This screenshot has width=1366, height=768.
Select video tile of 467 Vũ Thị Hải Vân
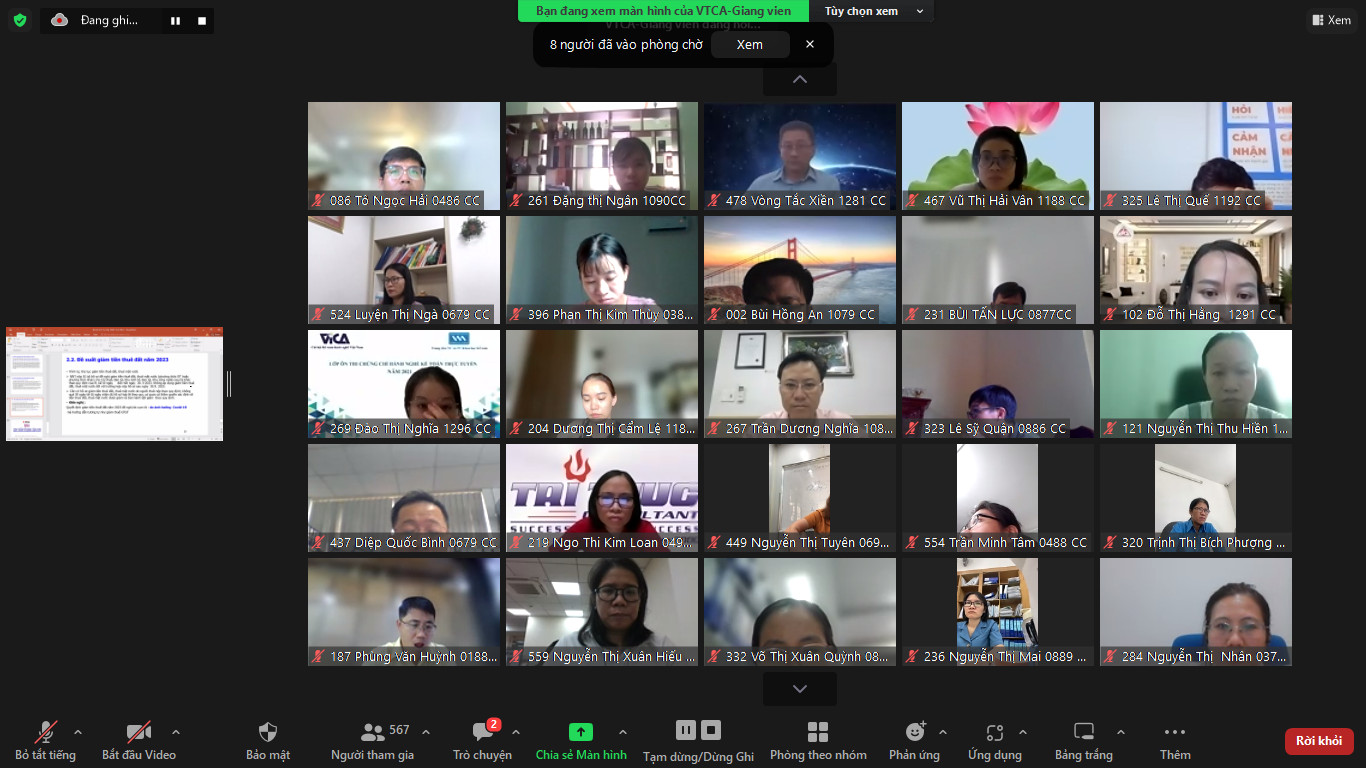[x=998, y=156]
